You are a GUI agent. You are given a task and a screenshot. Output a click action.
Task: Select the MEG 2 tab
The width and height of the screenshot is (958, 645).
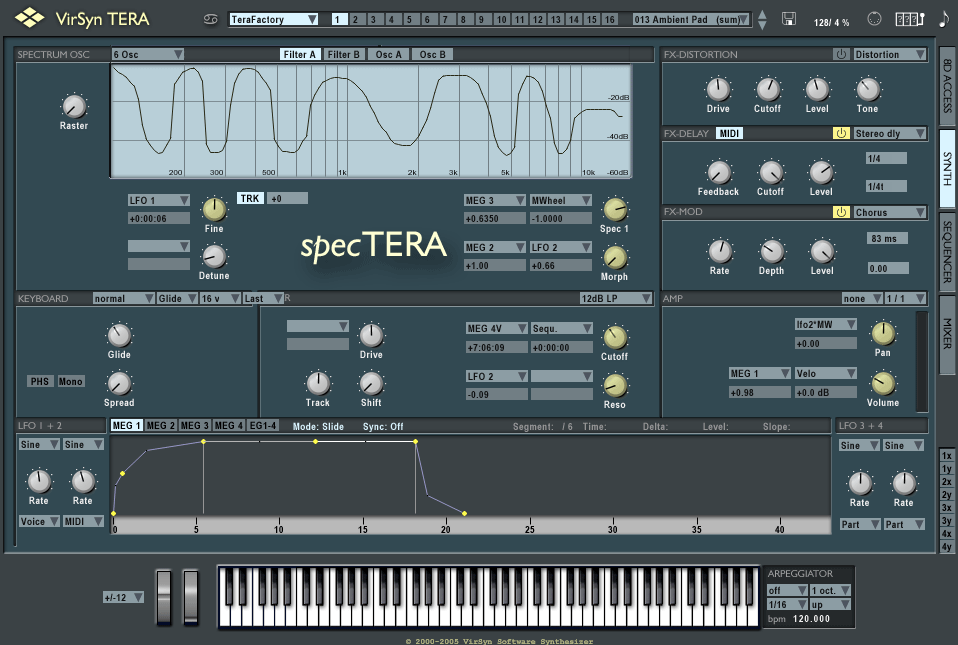point(161,426)
